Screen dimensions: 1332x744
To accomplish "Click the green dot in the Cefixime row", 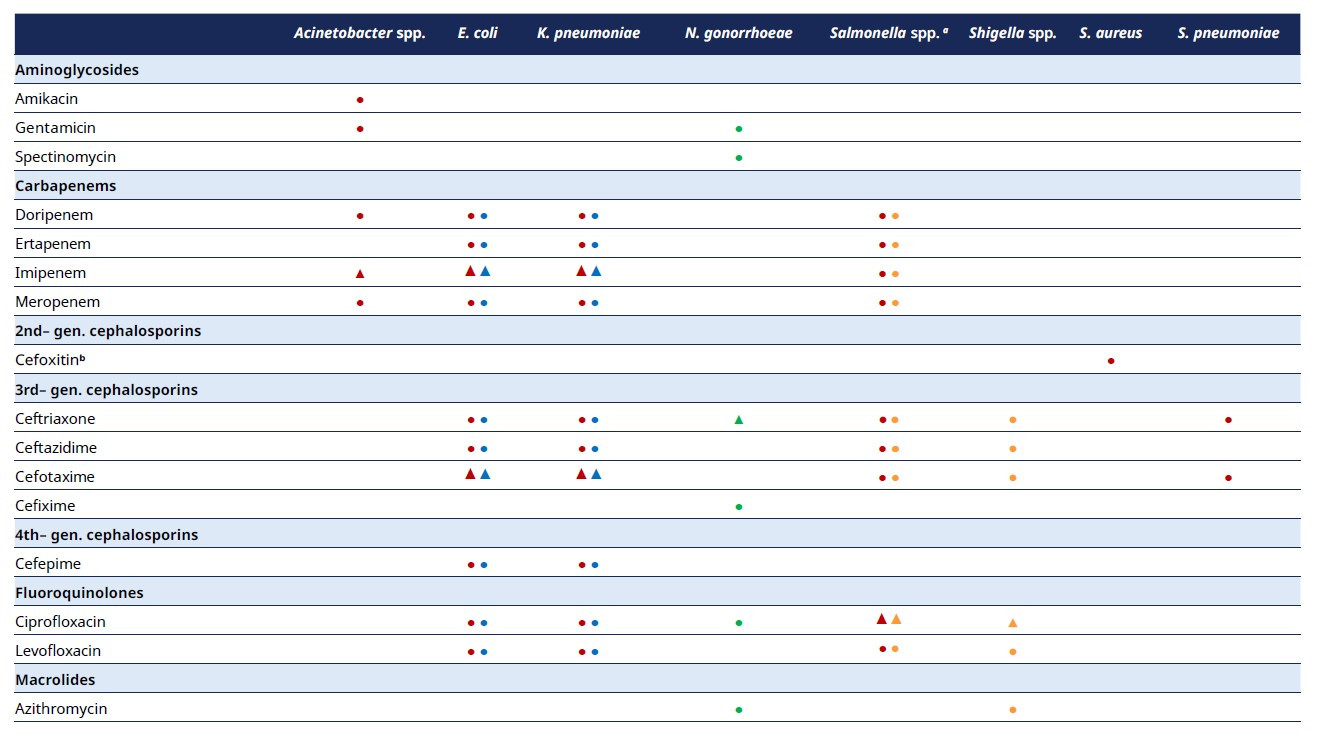I will coord(739,507).
